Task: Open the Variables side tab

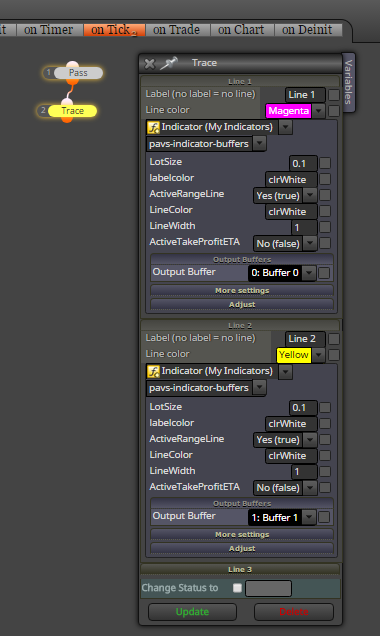Action: (x=348, y=82)
